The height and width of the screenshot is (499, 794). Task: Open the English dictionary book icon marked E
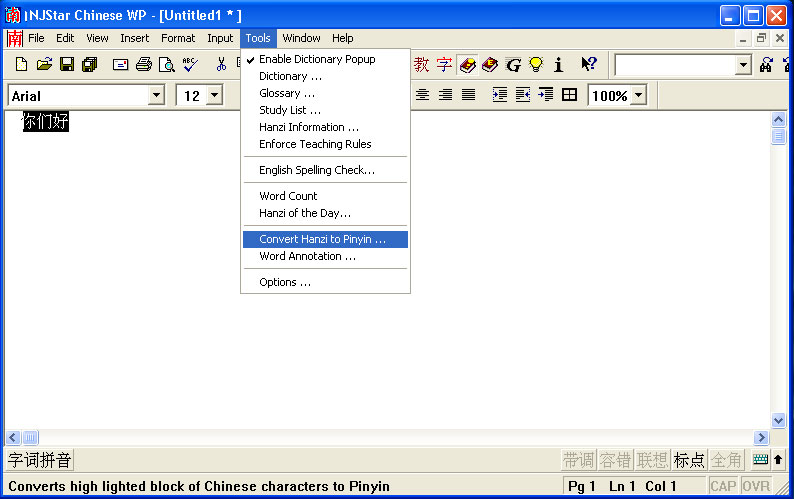point(490,65)
